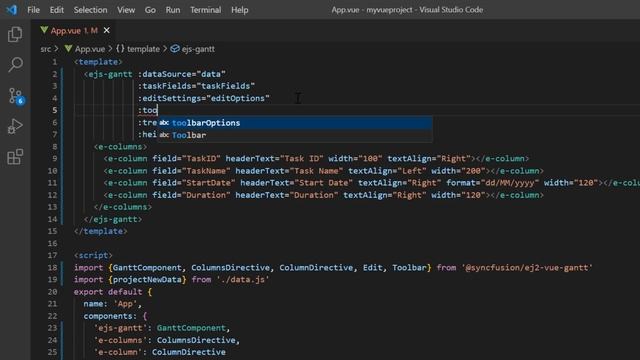Open the Edit menu
The image size is (640, 360).
coord(57,10)
